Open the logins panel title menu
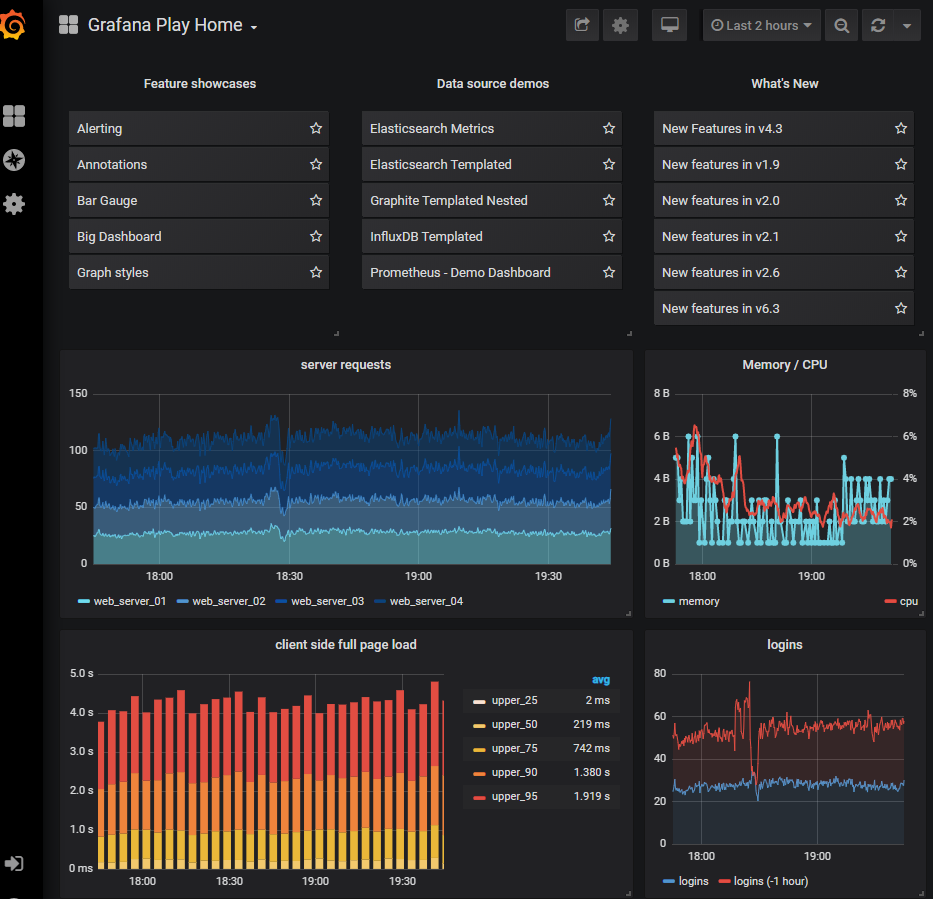 (x=784, y=644)
